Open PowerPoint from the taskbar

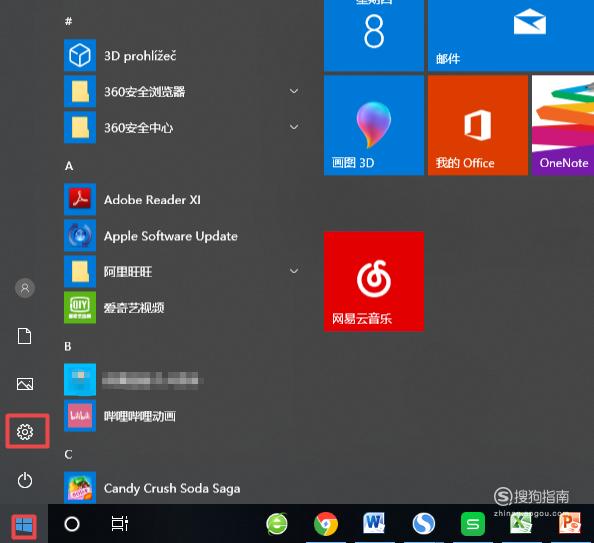(x=570, y=524)
